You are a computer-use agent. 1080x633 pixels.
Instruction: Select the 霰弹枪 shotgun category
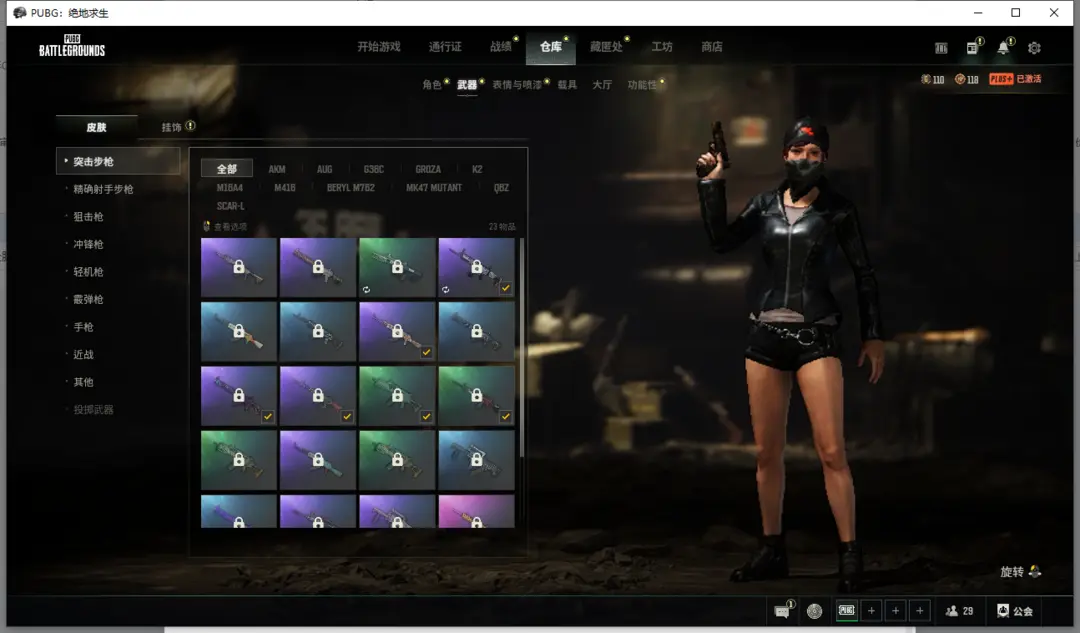[88, 300]
